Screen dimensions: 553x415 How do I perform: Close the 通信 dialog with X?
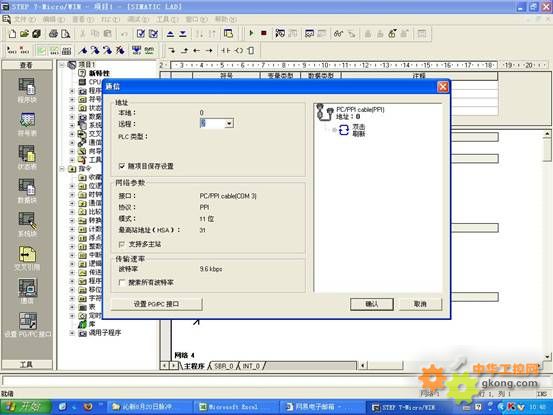[443, 87]
